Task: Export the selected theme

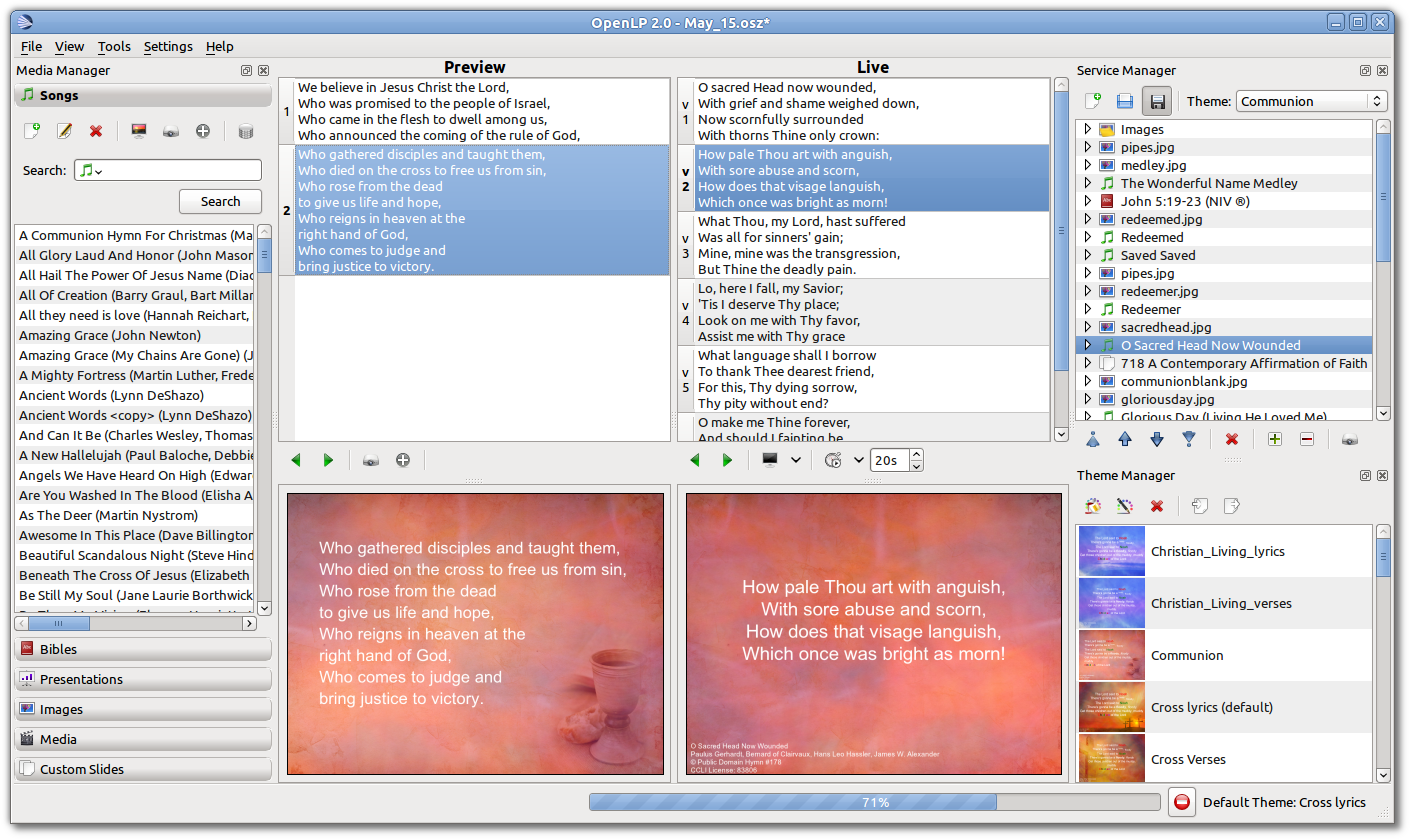Action: [x=1232, y=506]
